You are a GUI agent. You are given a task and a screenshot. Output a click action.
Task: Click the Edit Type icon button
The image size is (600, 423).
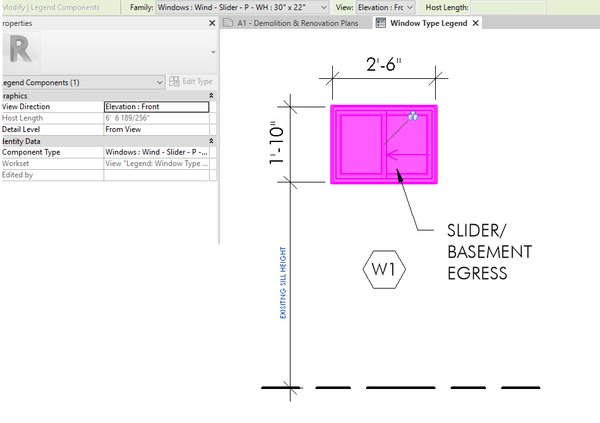(174, 82)
